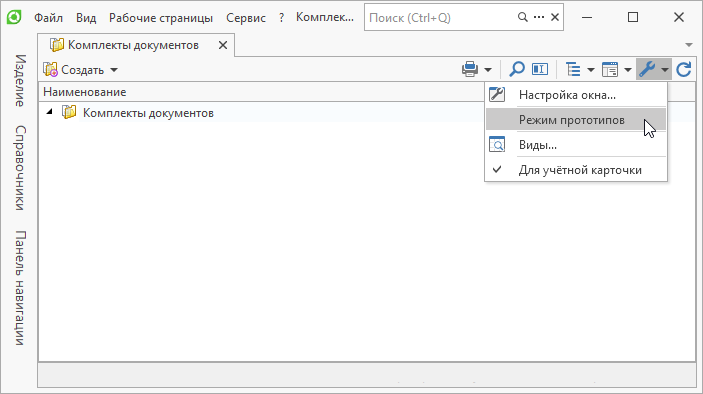
Task: Open the Сервис menu
Action: click(246, 18)
